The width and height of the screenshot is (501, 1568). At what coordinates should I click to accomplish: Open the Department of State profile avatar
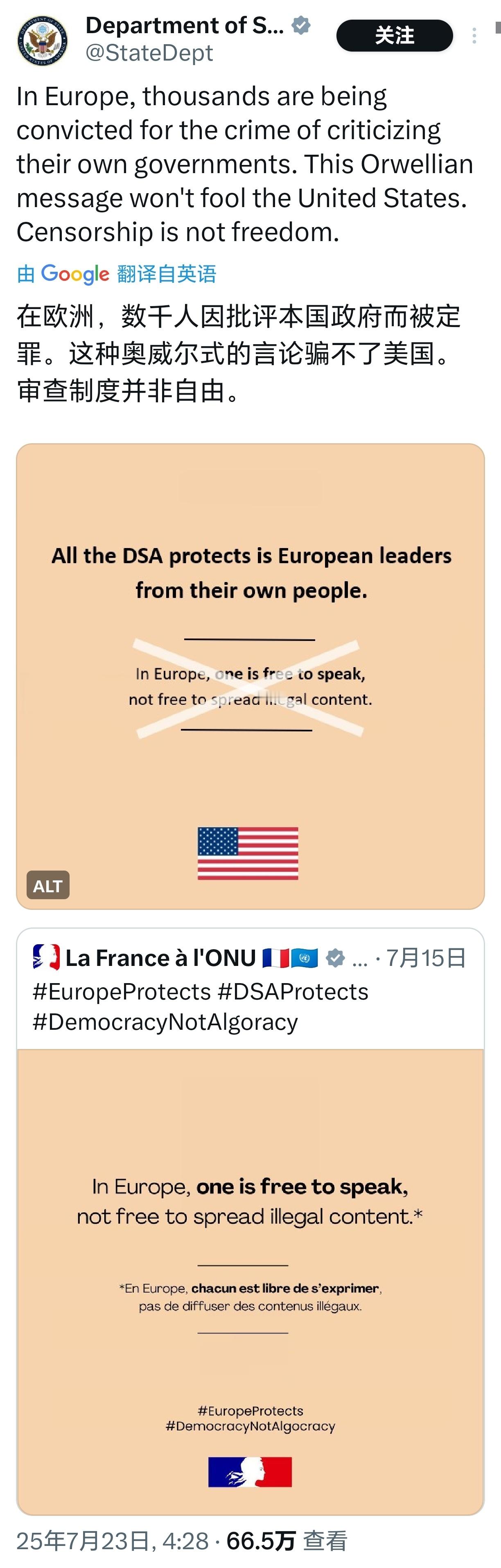click(42, 41)
